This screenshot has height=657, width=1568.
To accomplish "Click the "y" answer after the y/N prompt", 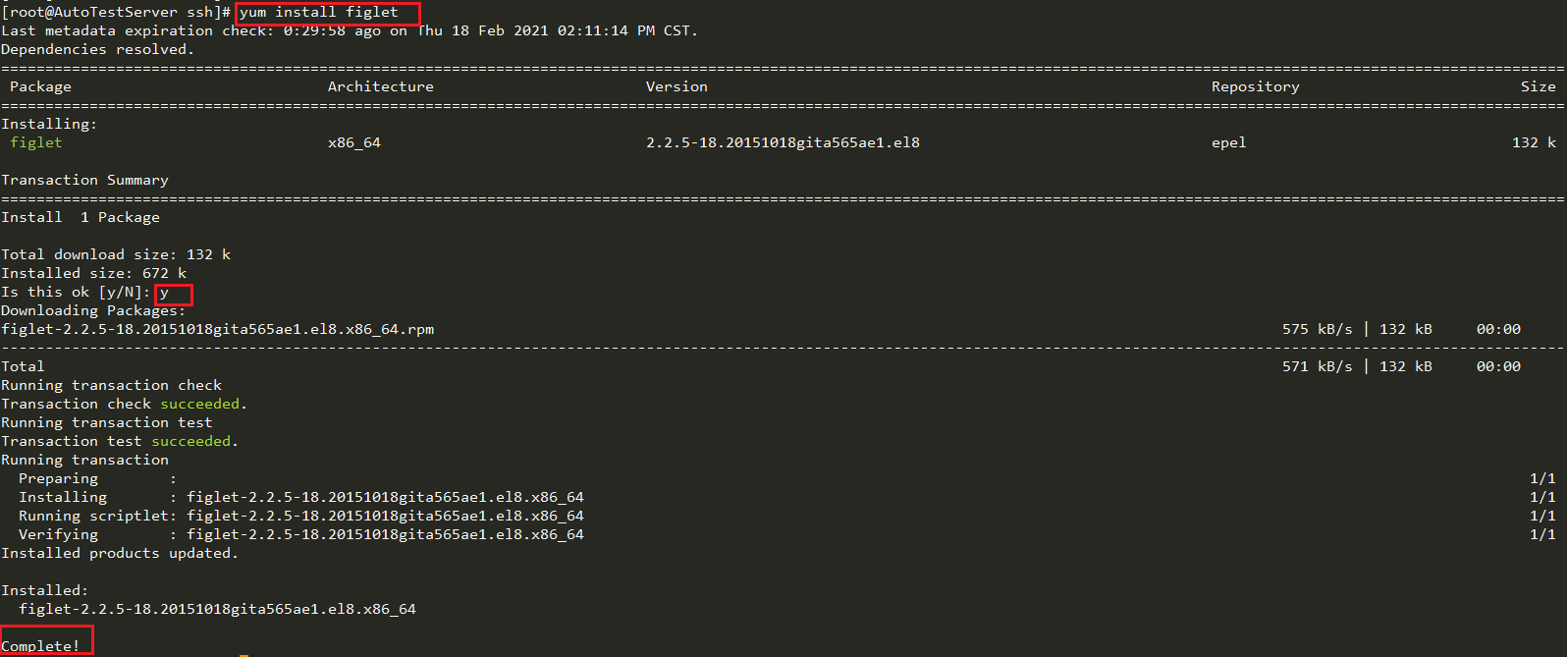I will point(165,293).
